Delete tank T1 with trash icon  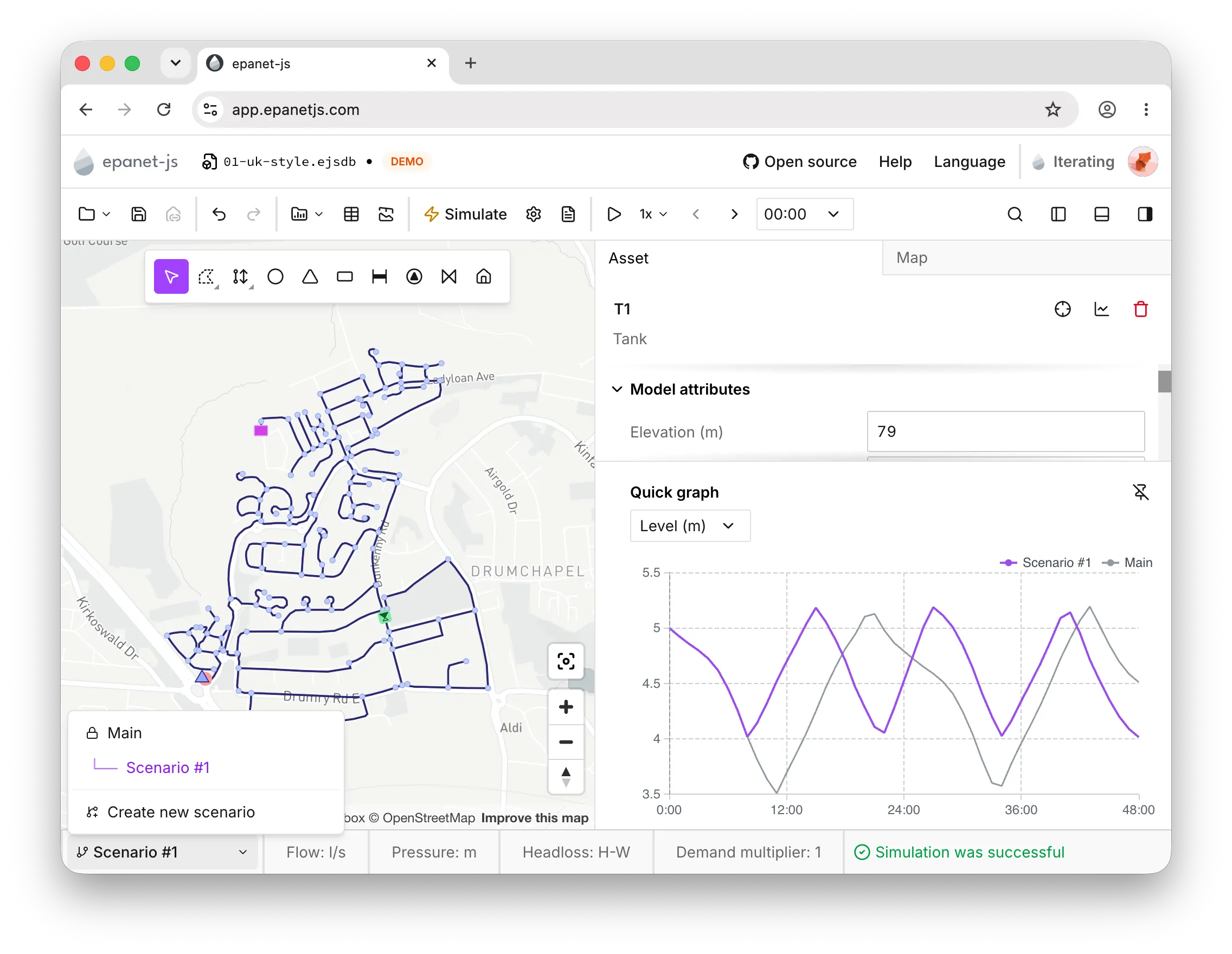(1140, 309)
